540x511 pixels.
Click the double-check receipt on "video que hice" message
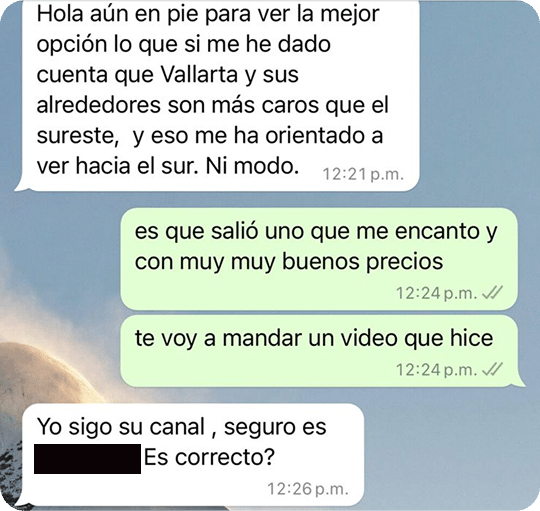click(x=492, y=370)
